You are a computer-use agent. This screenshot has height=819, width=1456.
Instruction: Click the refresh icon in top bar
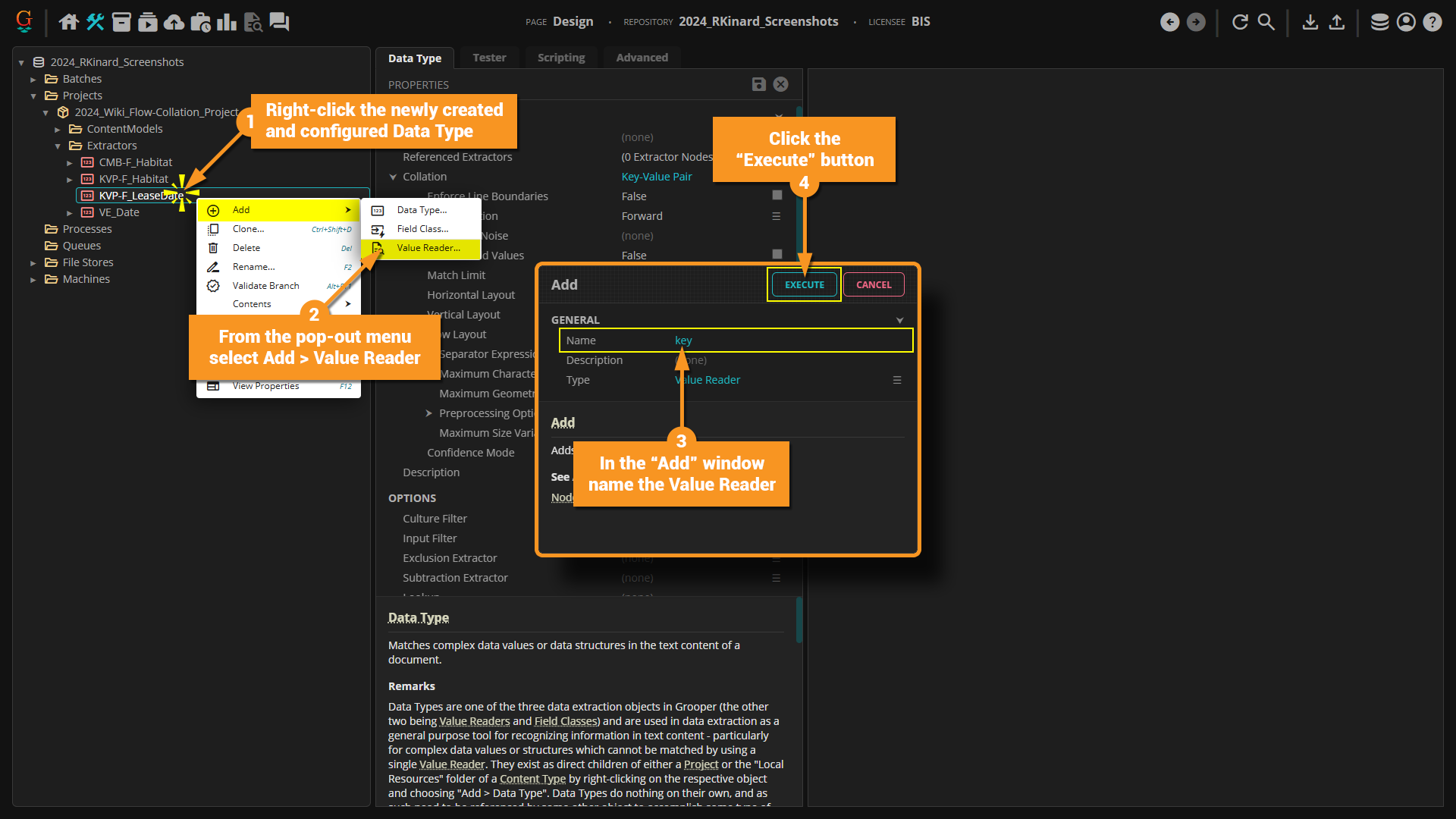tap(1240, 22)
